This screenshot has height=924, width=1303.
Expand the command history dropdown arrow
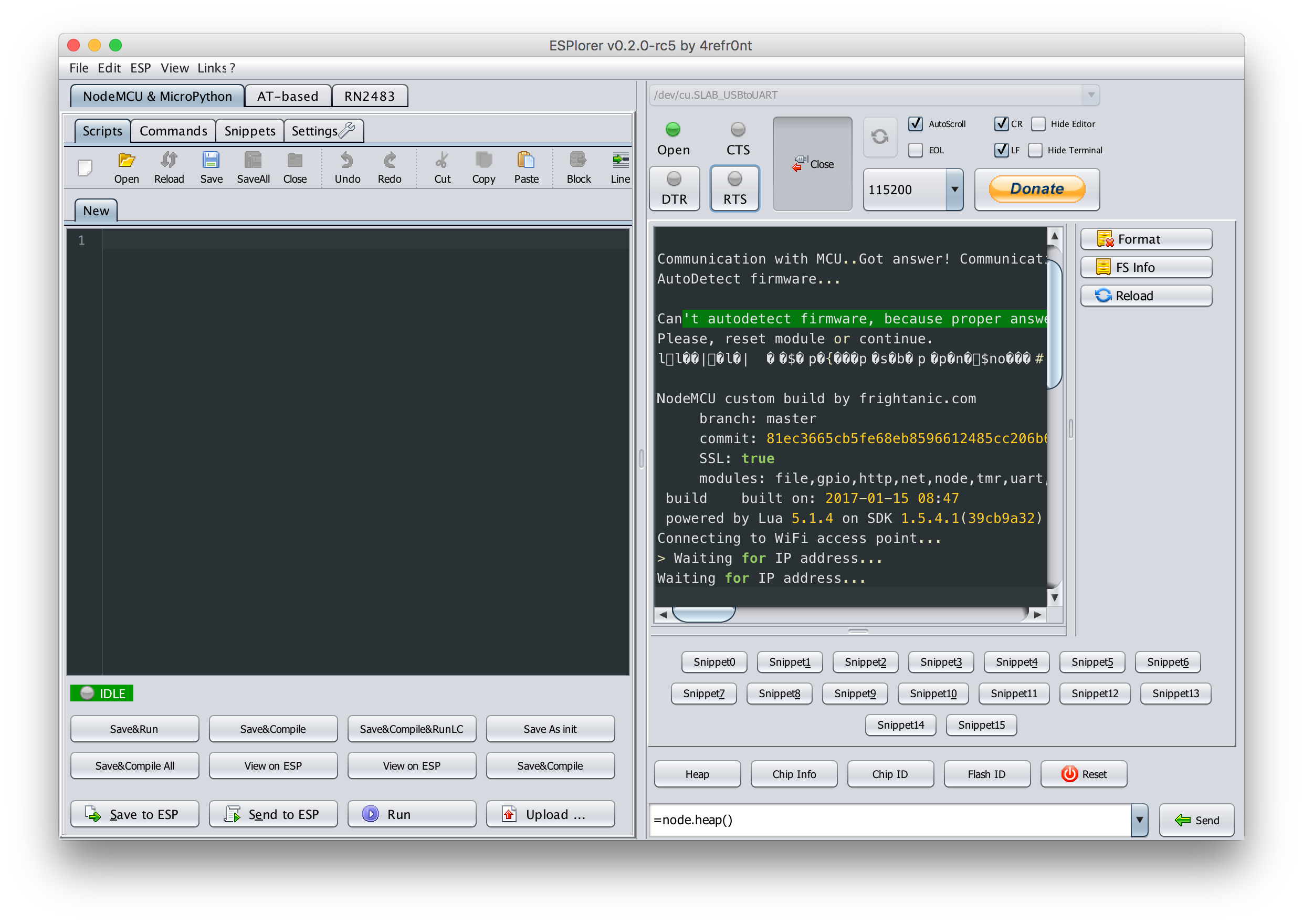(x=1139, y=820)
